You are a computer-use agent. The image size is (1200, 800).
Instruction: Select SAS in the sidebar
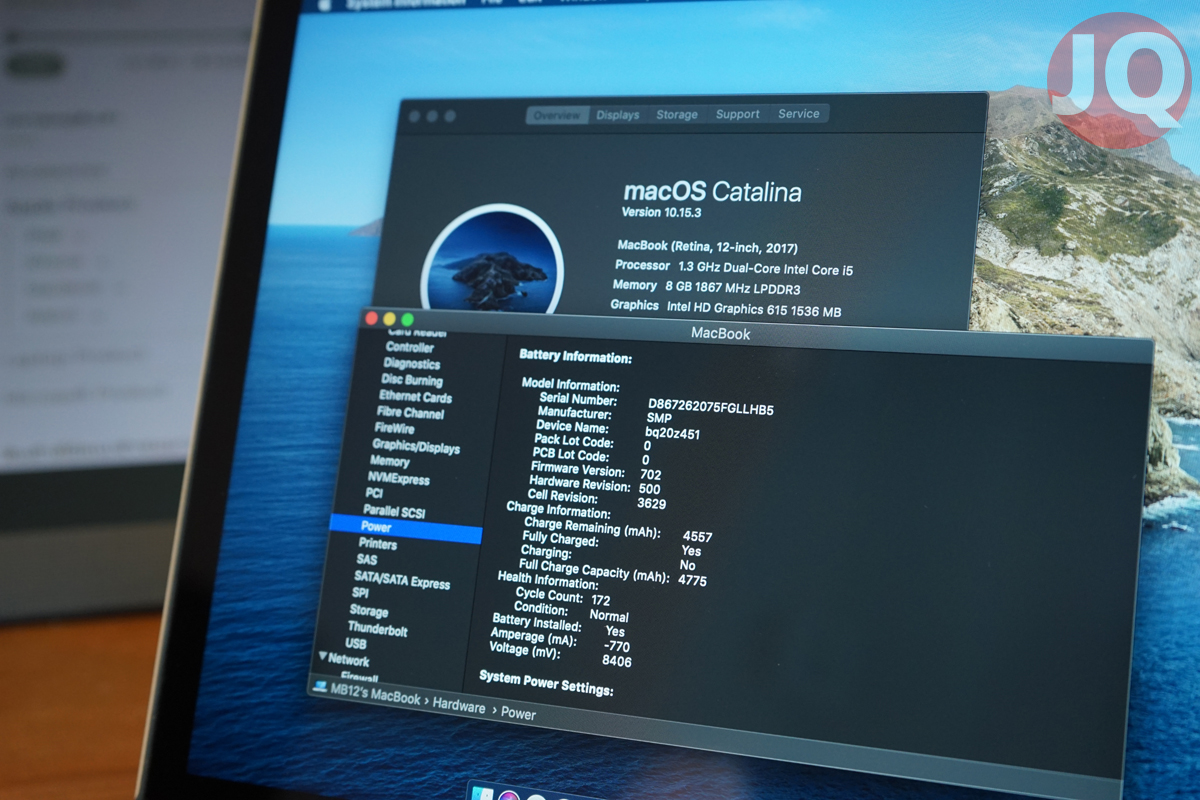pos(367,560)
